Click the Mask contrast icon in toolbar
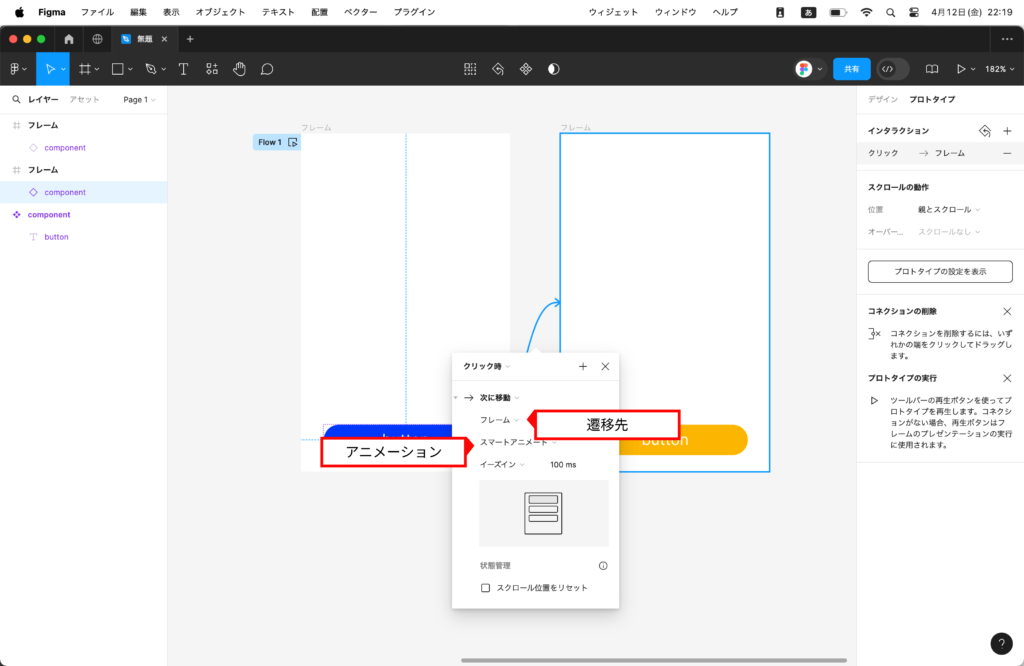This screenshot has height=666, width=1024. tap(554, 69)
